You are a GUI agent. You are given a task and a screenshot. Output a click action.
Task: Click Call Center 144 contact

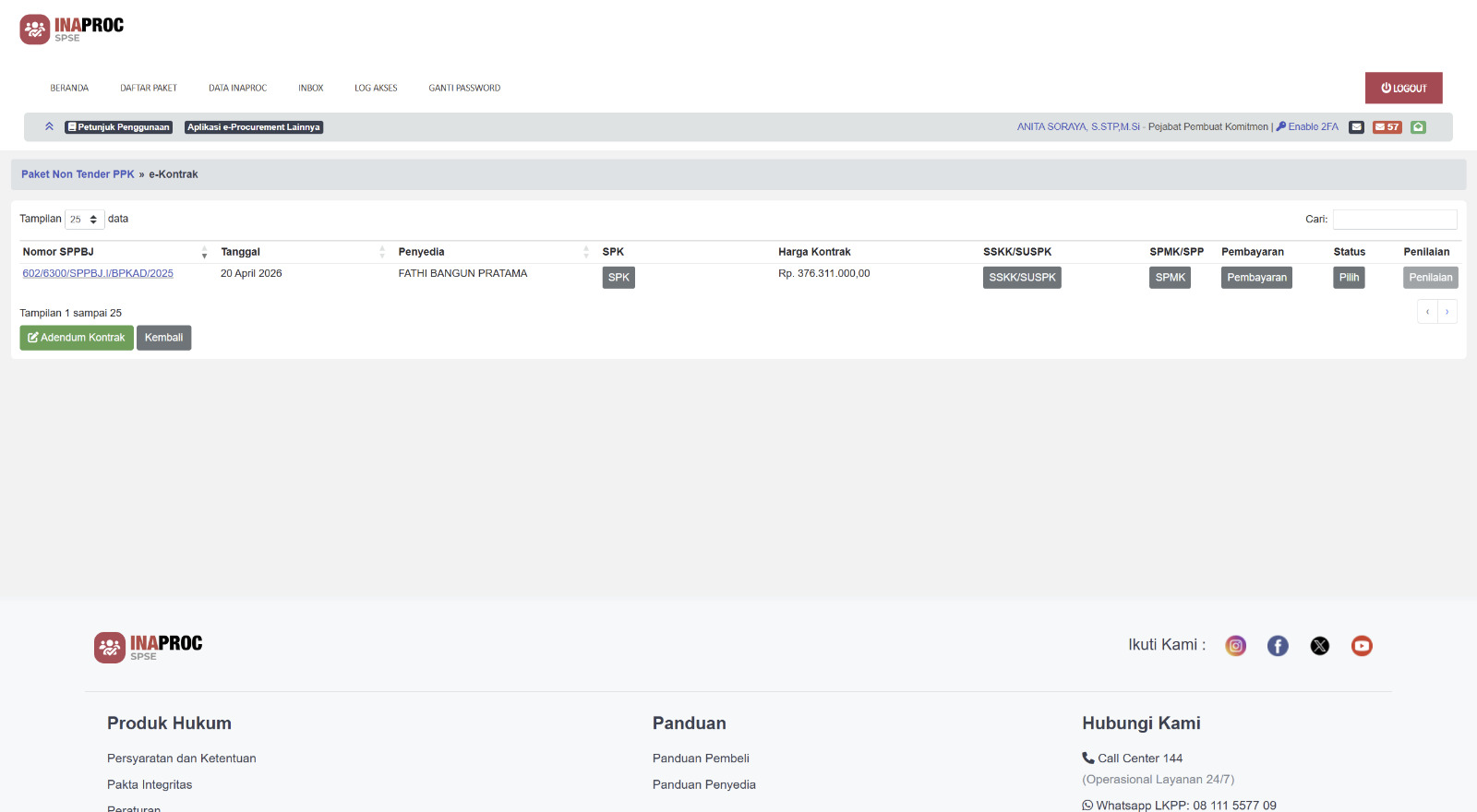click(x=1133, y=758)
